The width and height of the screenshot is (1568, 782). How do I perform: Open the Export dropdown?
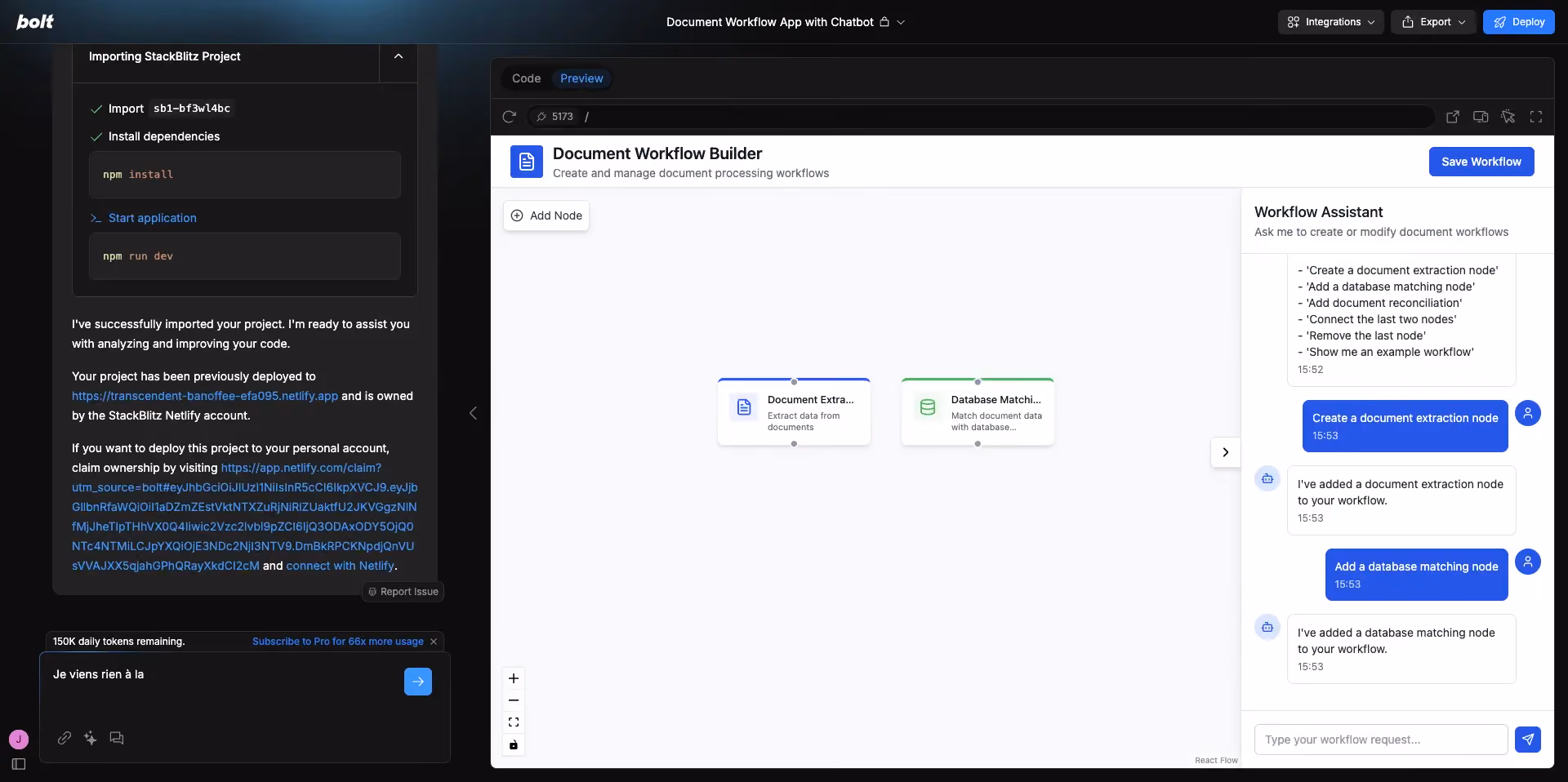[x=1434, y=22]
